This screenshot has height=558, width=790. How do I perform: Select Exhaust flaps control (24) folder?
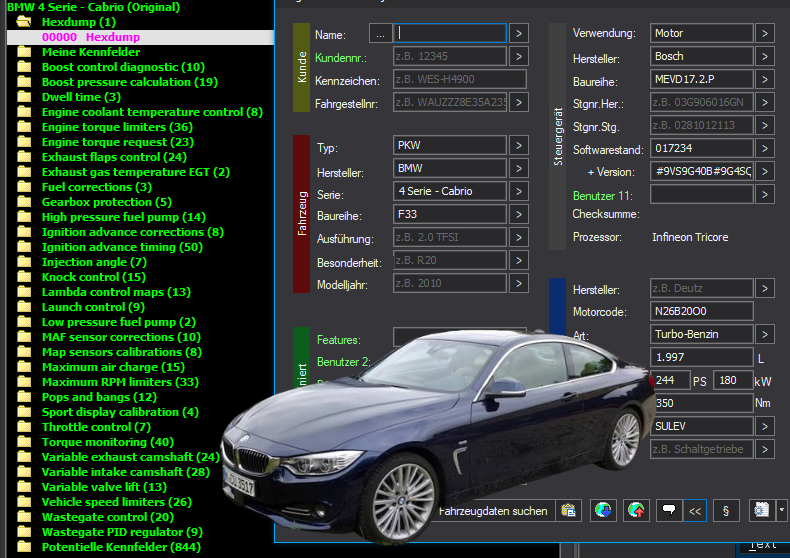point(114,157)
